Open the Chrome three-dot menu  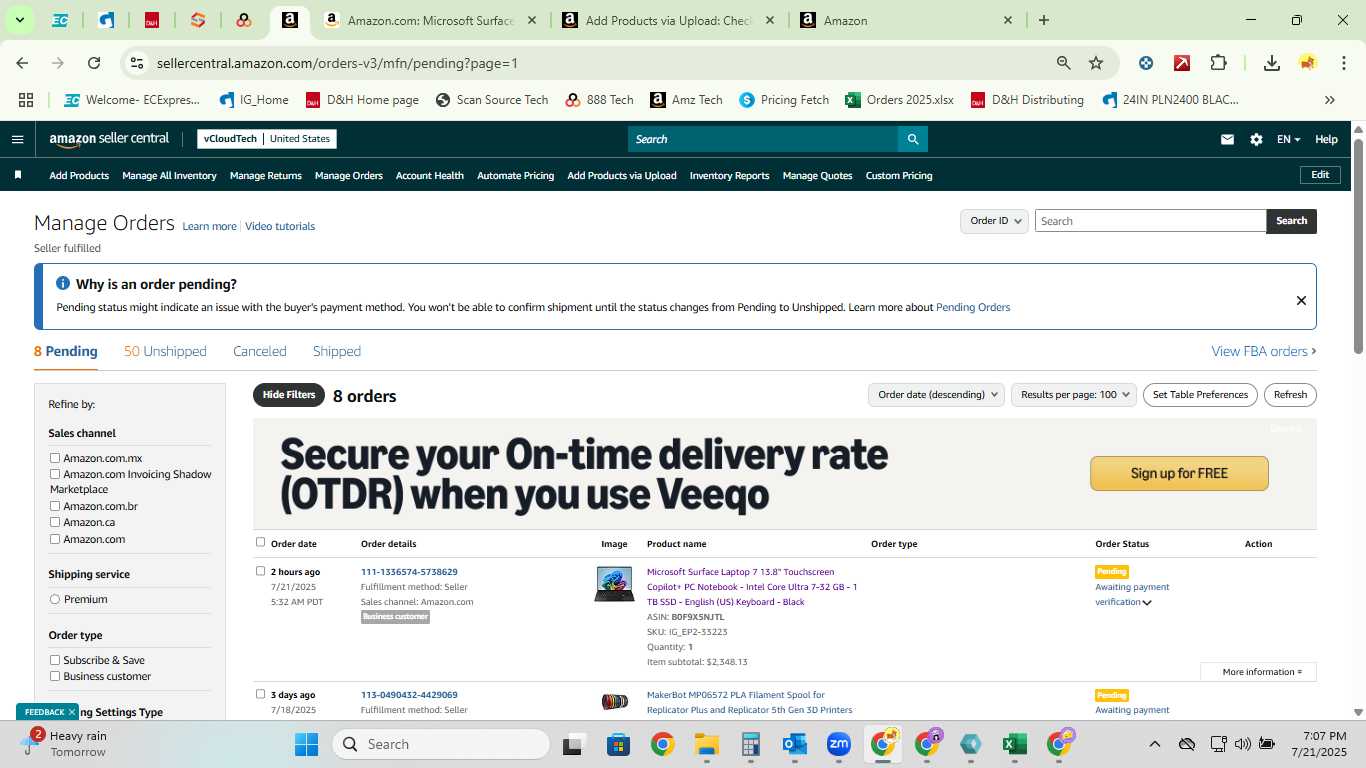(x=1342, y=63)
